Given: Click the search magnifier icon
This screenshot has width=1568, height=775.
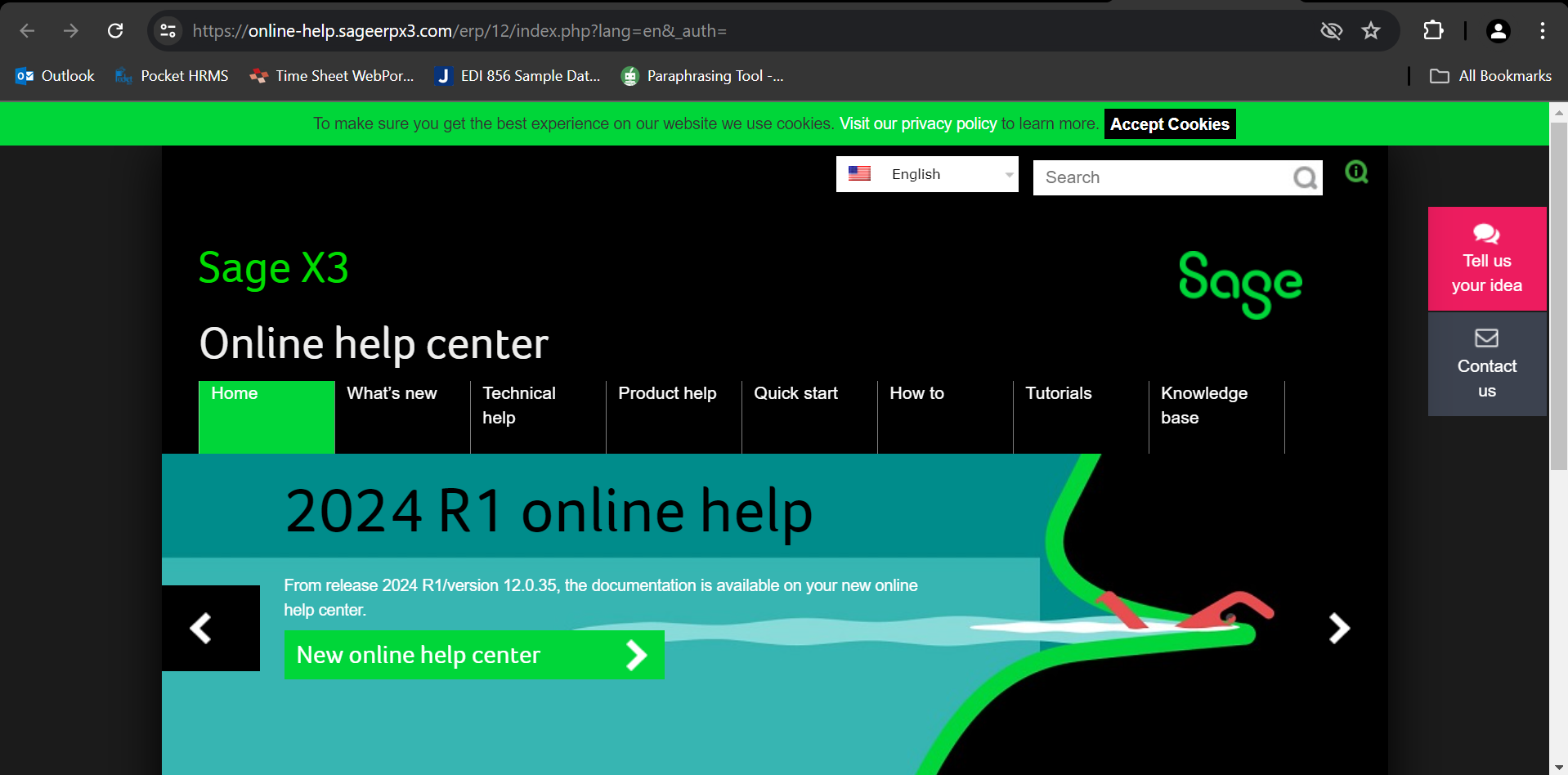Looking at the screenshot, I should (1303, 177).
